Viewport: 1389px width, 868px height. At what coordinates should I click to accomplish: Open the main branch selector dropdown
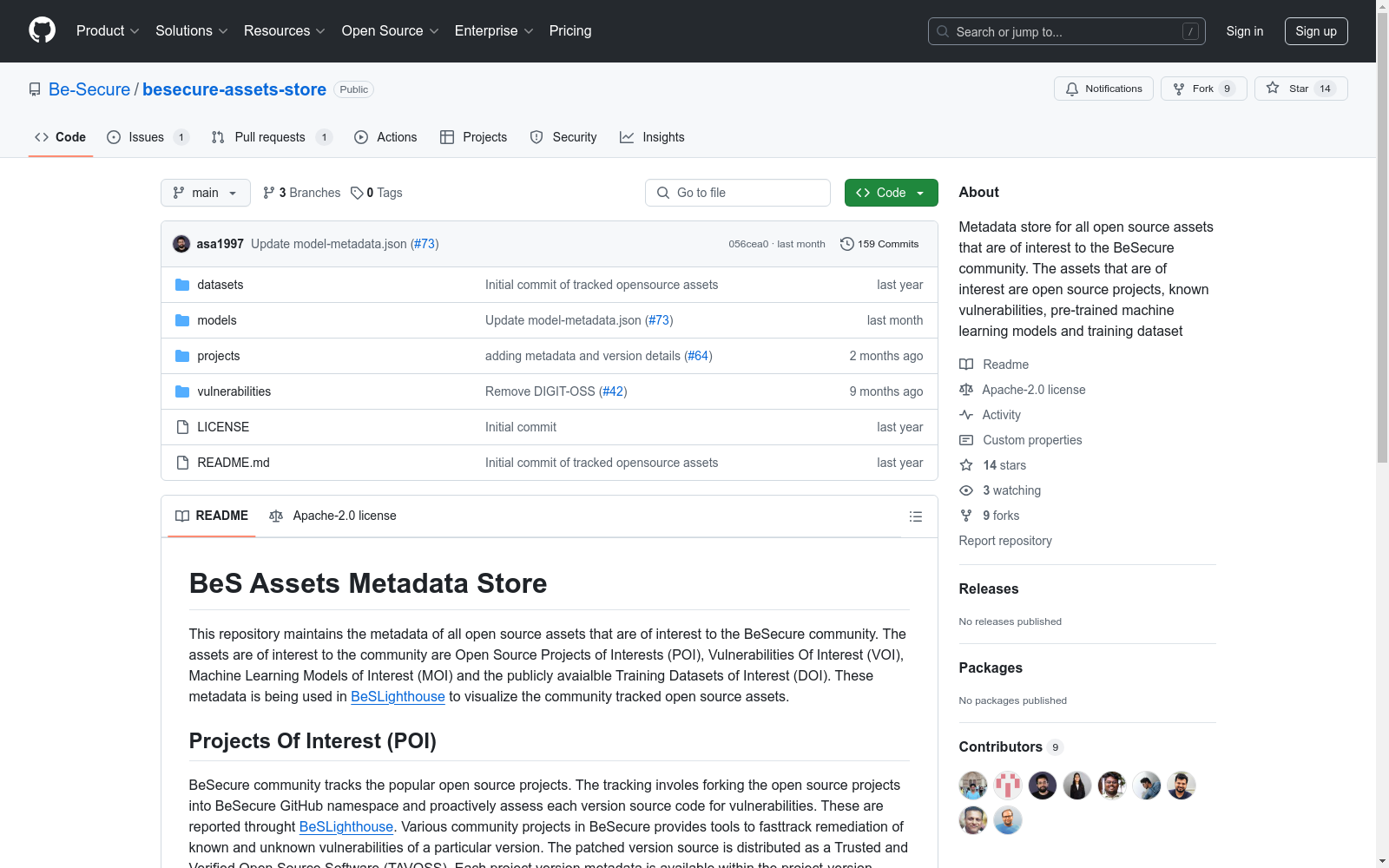coord(206,193)
